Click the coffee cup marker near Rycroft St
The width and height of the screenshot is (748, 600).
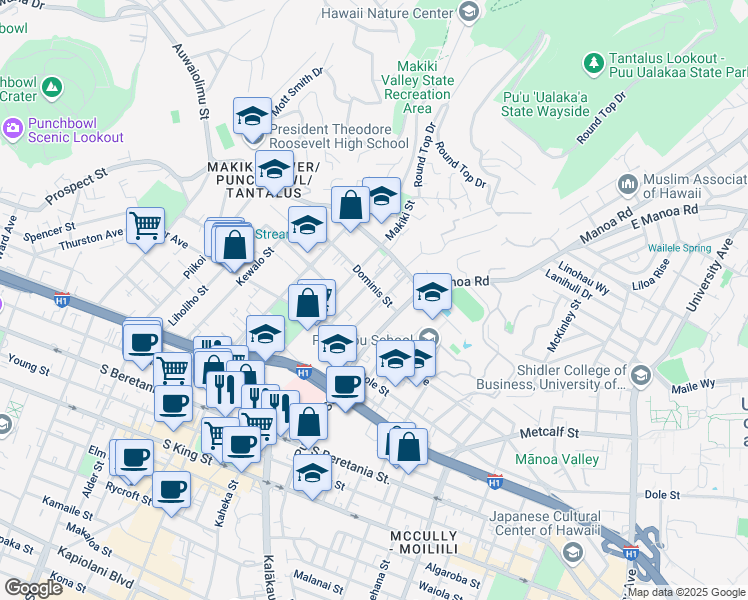point(172,490)
